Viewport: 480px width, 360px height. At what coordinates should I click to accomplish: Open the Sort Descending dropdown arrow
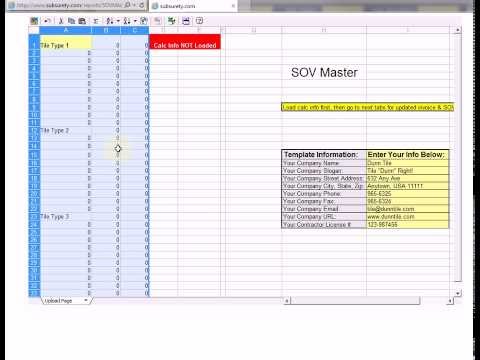(x=135, y=21)
